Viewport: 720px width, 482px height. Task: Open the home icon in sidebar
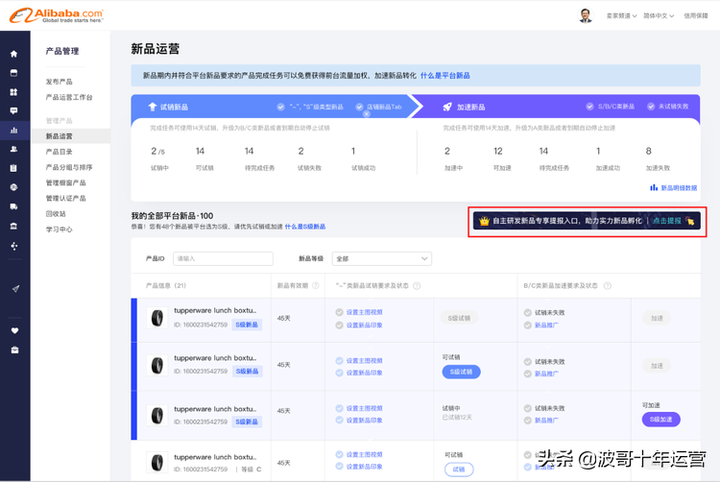click(14, 54)
